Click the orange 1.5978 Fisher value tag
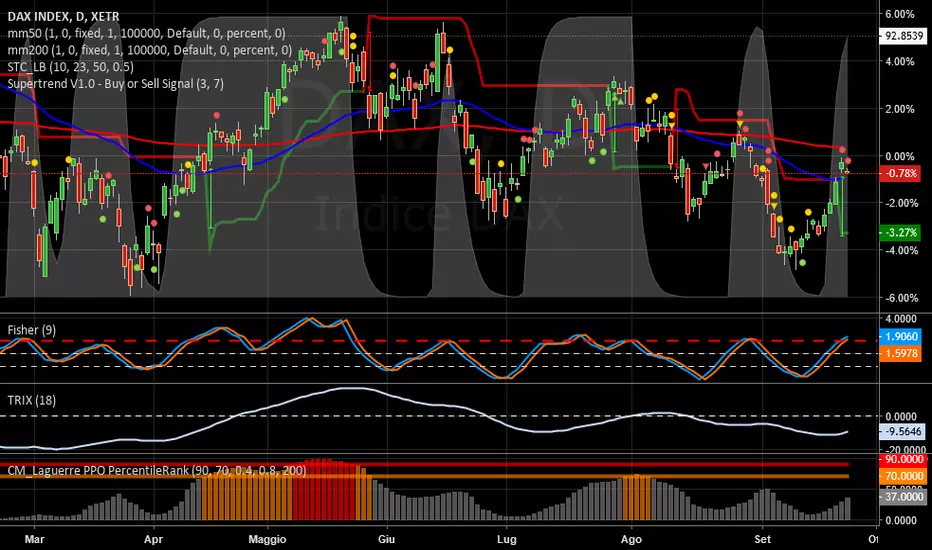Image resolution: width=932 pixels, height=550 pixels. (900, 353)
